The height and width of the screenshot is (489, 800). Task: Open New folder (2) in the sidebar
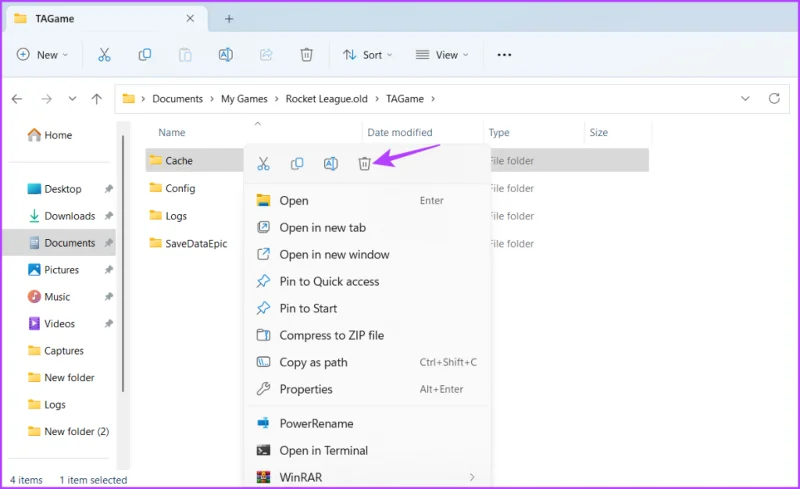click(x=69, y=431)
